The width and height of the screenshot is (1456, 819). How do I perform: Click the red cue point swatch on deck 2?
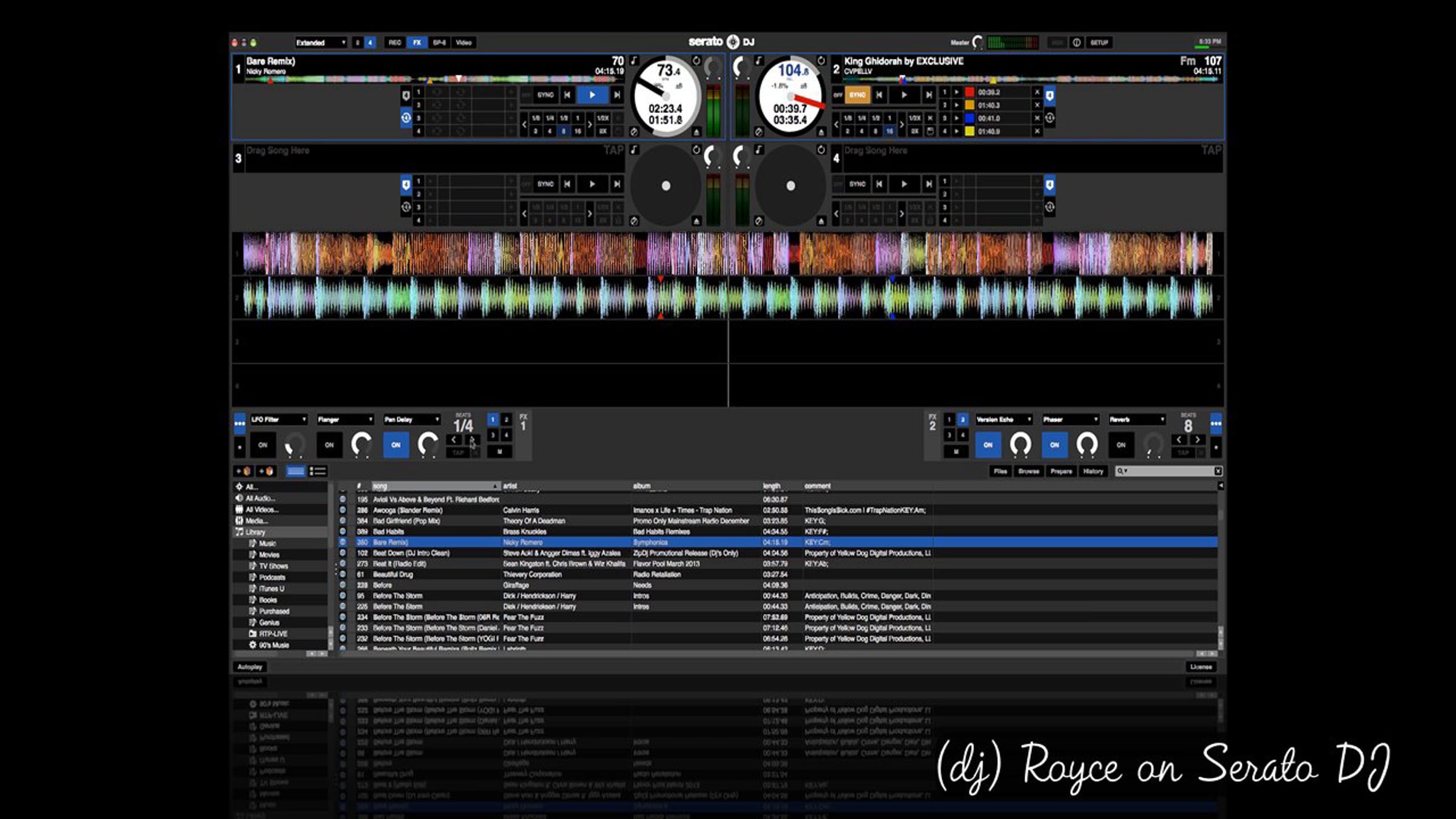pyautogui.click(x=969, y=92)
